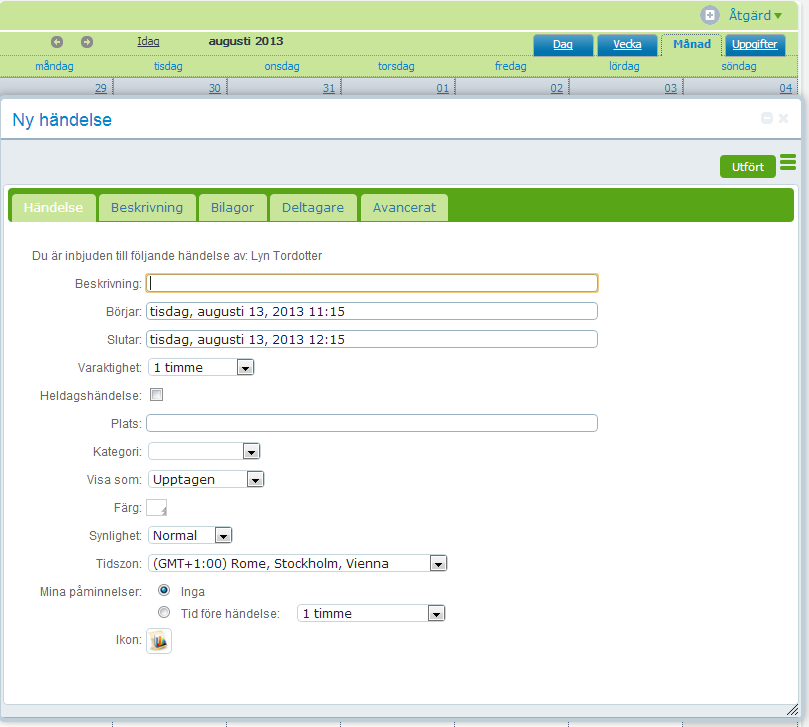Click the Slutar date field

[372, 339]
